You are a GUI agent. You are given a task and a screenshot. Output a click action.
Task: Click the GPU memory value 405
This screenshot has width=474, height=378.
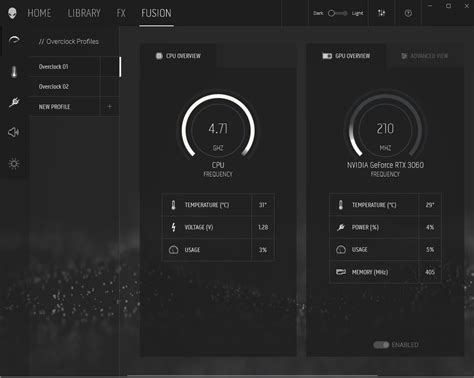[430, 272]
